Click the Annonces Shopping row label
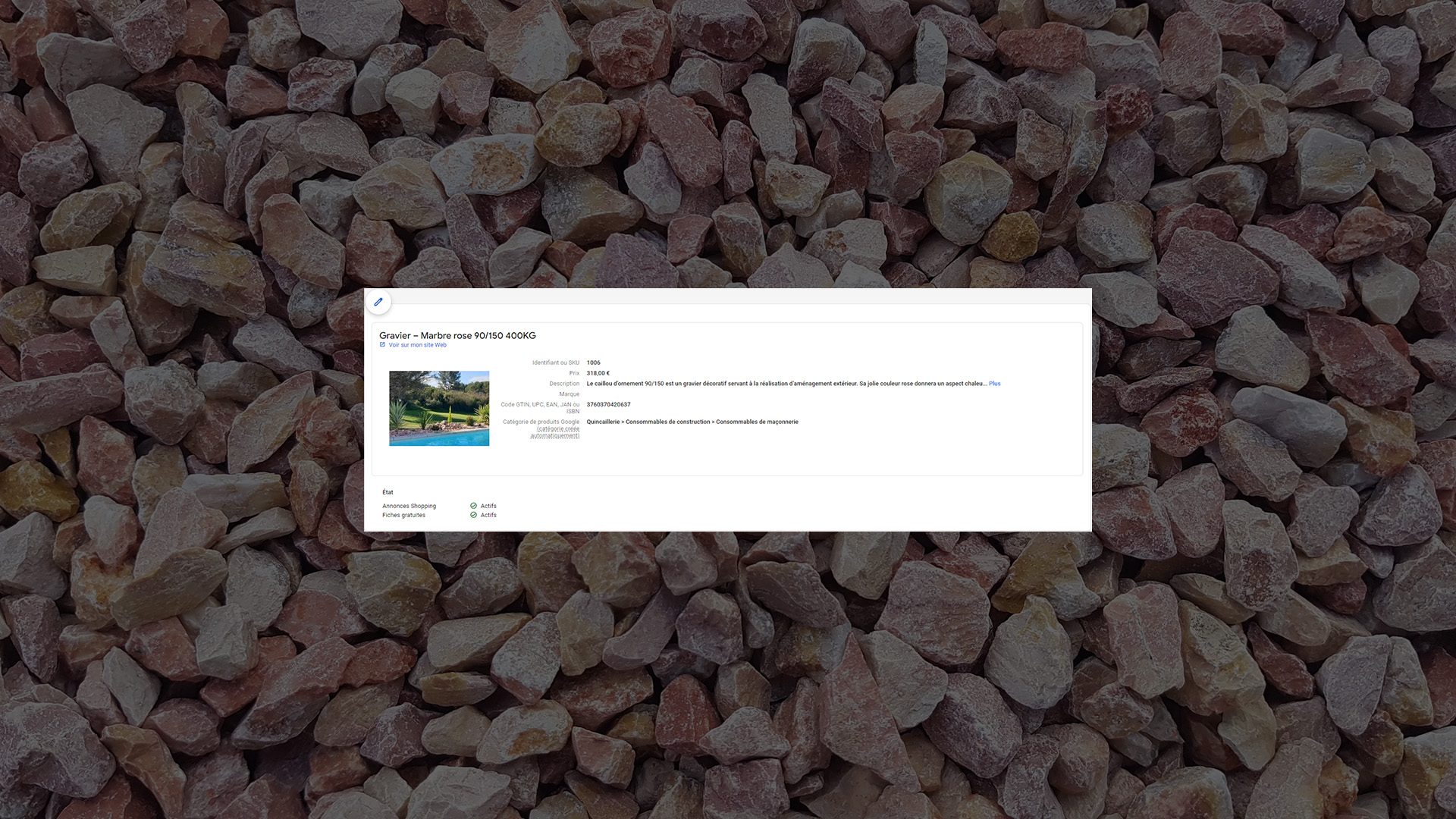The width and height of the screenshot is (1456, 819). coord(409,506)
